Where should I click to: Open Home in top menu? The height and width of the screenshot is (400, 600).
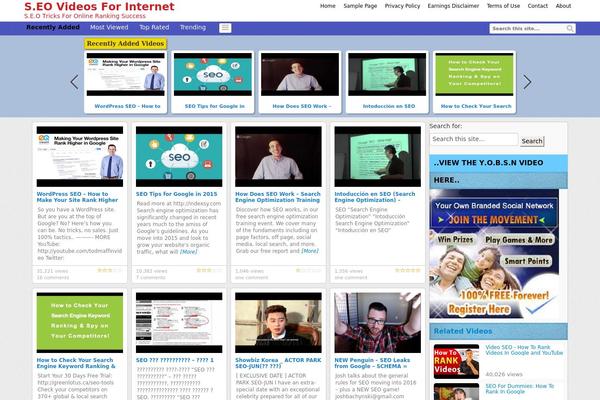tap(328, 6)
